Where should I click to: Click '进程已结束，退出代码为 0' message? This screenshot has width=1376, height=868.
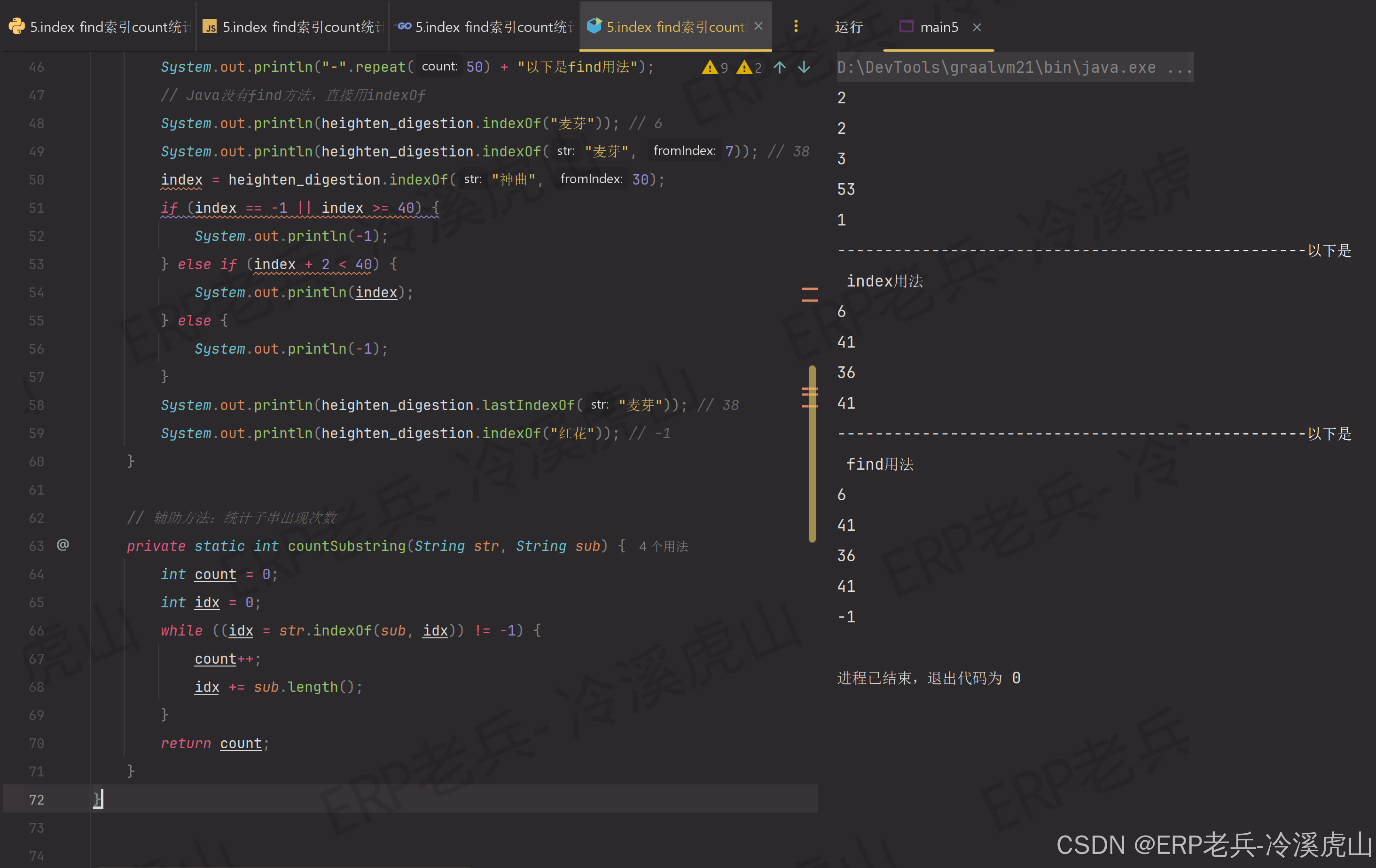pos(929,678)
